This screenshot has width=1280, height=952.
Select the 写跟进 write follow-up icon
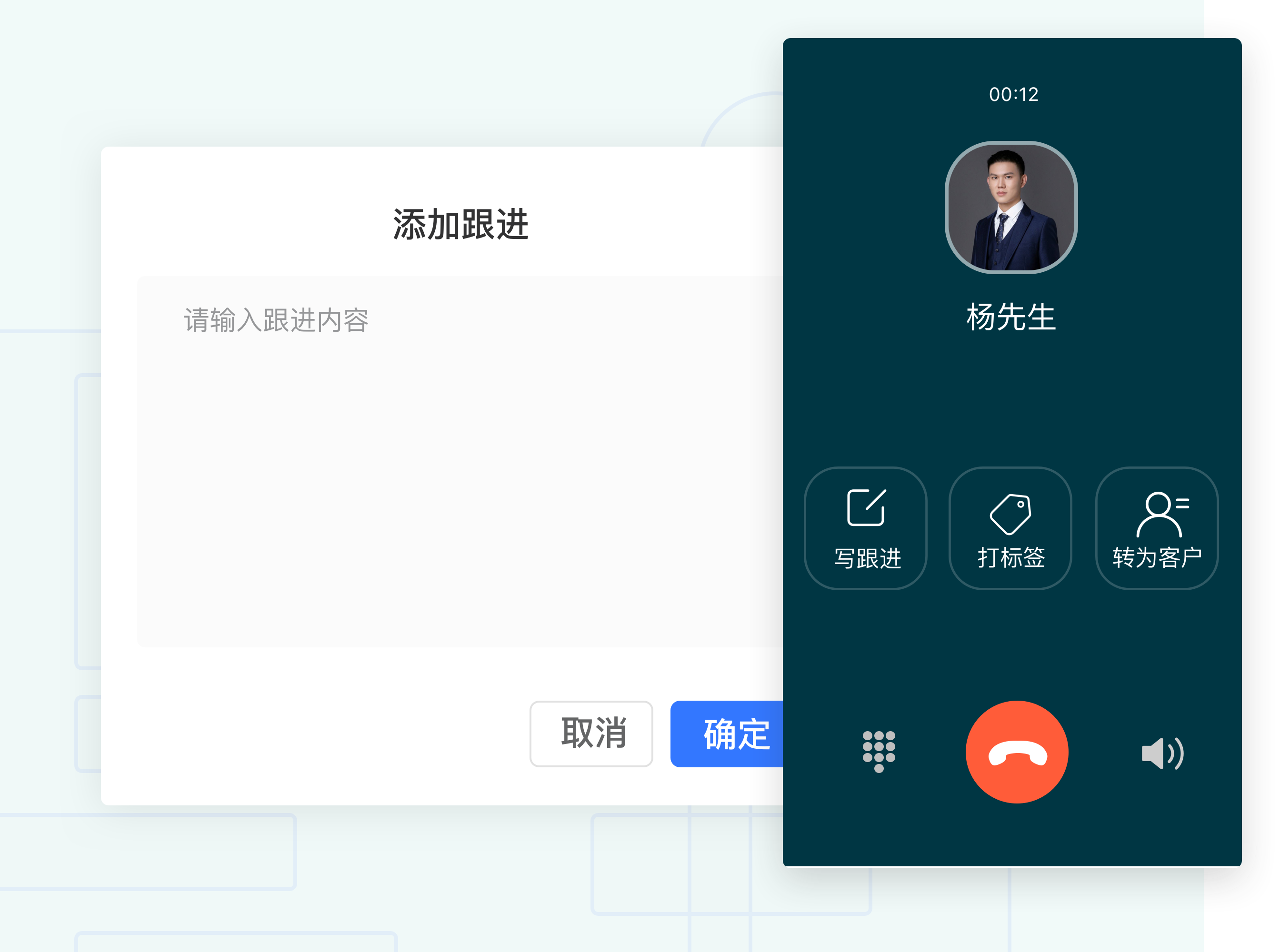(867, 527)
